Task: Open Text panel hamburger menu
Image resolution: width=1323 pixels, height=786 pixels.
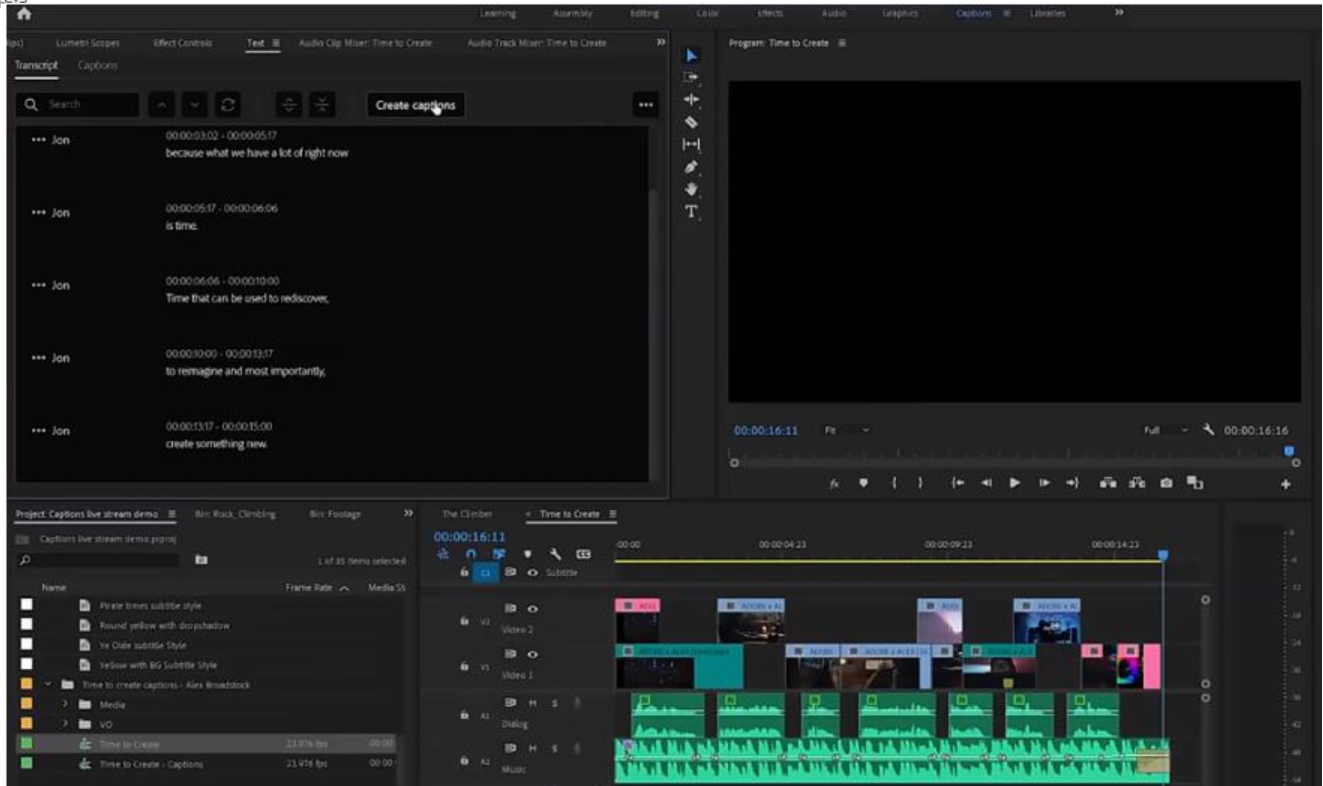Action: click(276, 43)
